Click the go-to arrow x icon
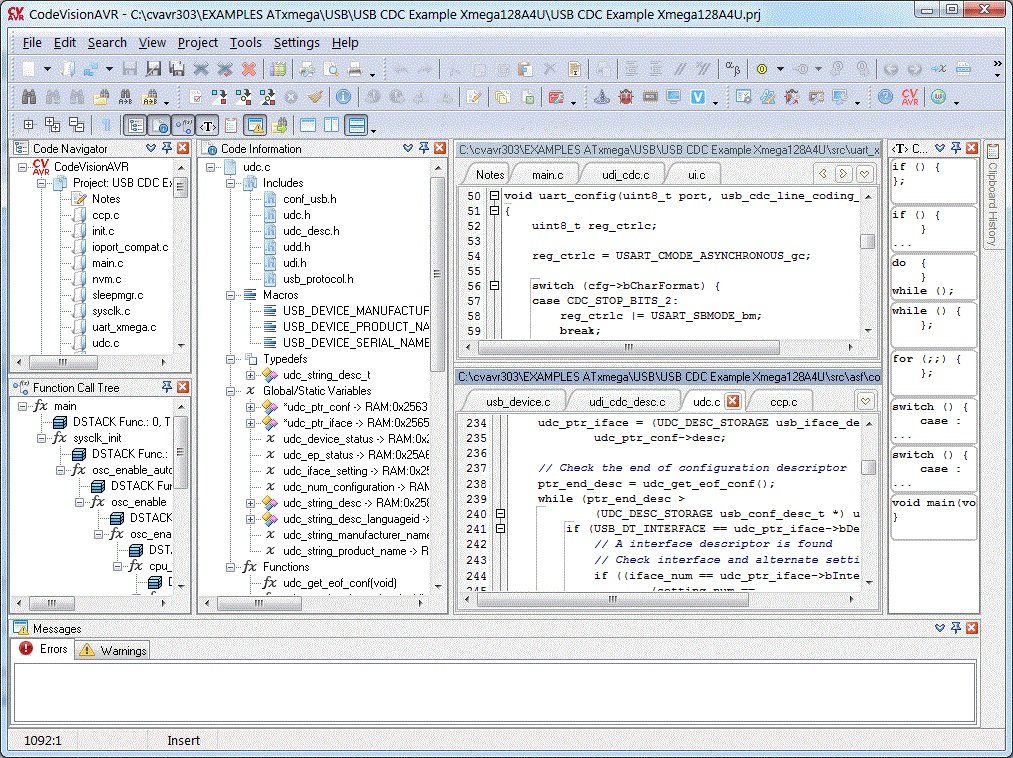The image size is (1013, 758). pos(939,68)
